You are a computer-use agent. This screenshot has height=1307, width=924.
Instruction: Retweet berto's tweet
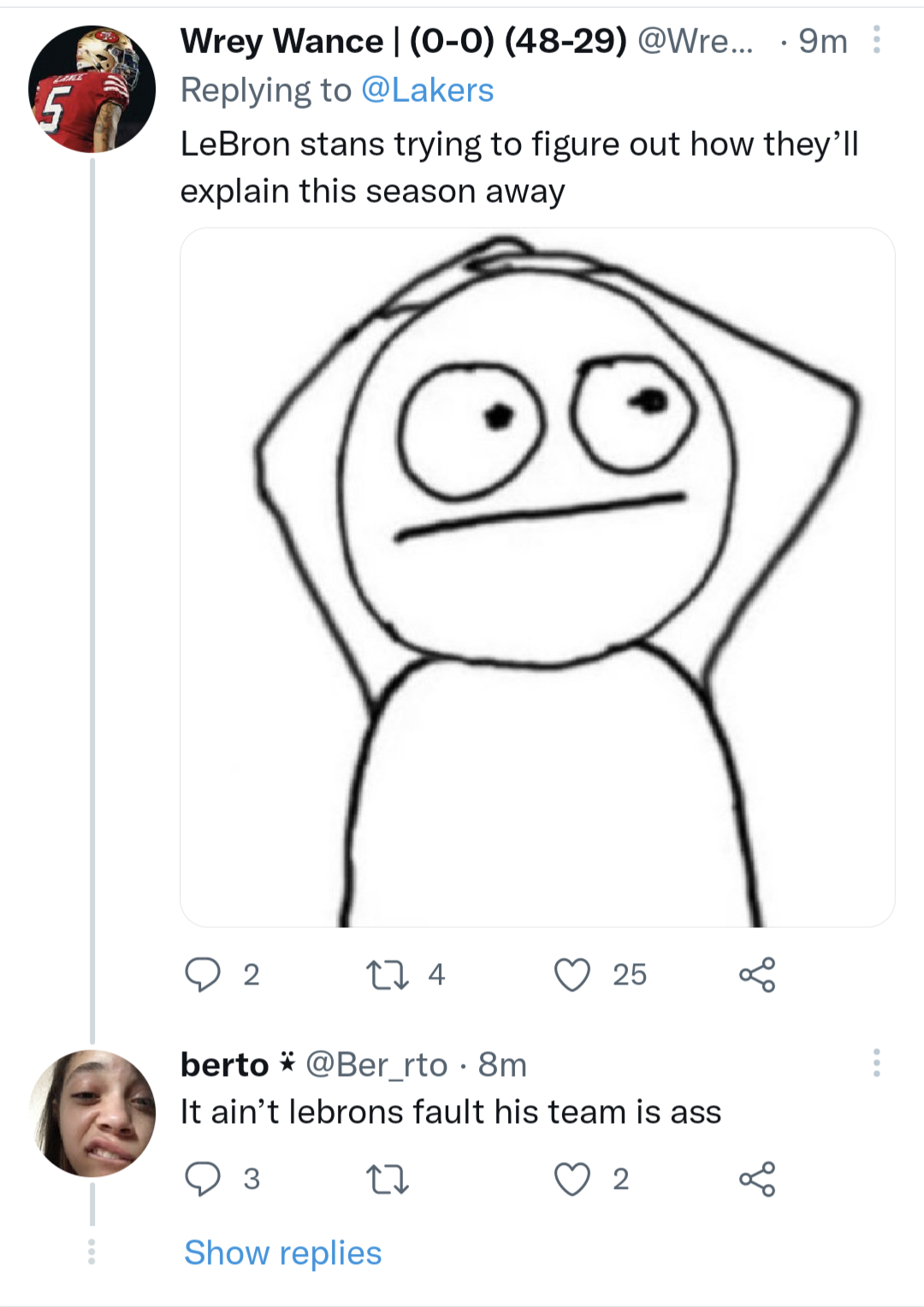[387, 1179]
